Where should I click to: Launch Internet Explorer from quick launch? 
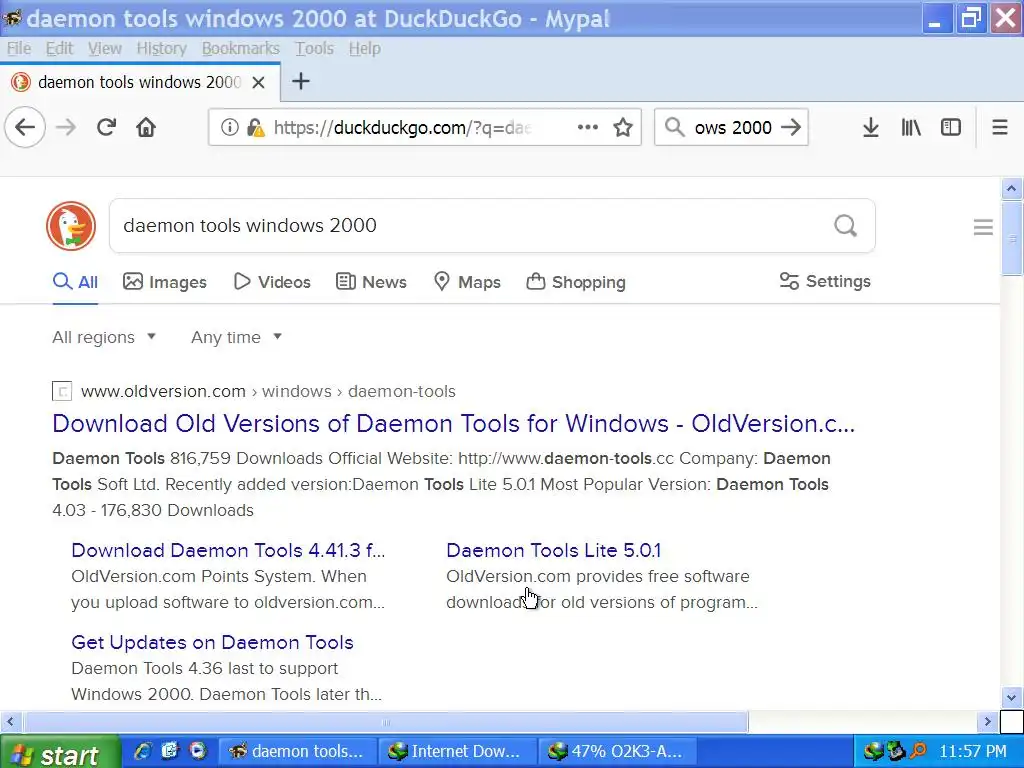tap(142, 751)
